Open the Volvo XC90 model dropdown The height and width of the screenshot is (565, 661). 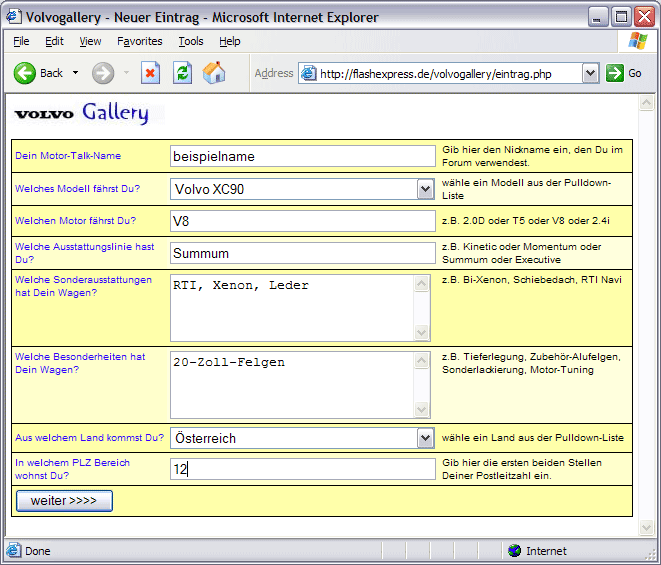tap(425, 189)
